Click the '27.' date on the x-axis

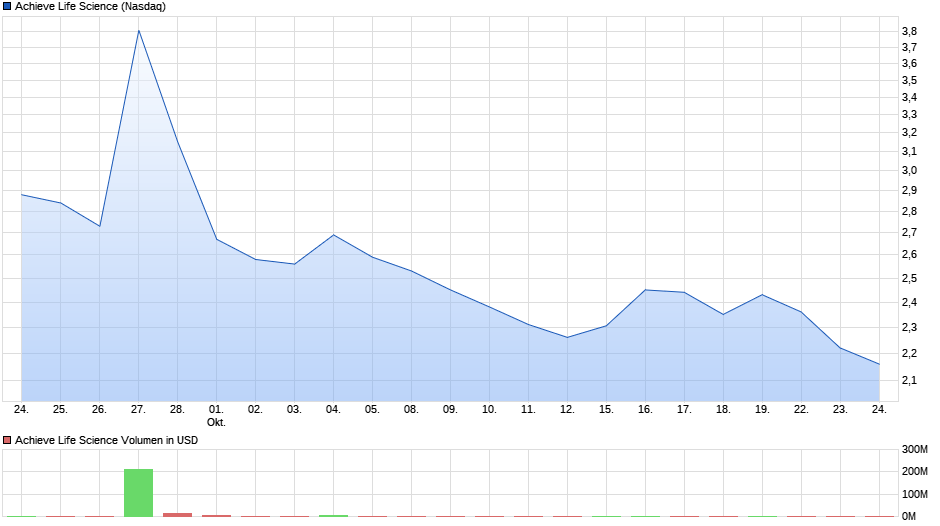(x=138, y=409)
